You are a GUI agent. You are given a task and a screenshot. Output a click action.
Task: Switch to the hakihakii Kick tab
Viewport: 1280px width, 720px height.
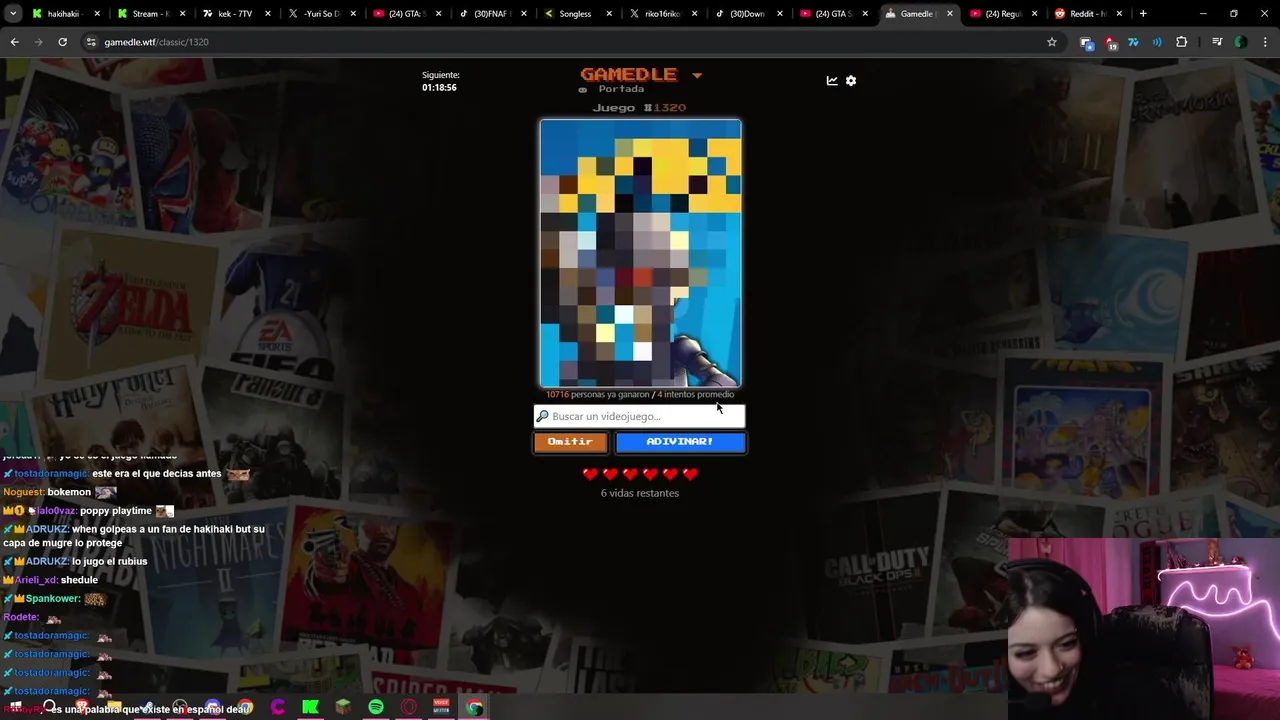click(x=66, y=14)
